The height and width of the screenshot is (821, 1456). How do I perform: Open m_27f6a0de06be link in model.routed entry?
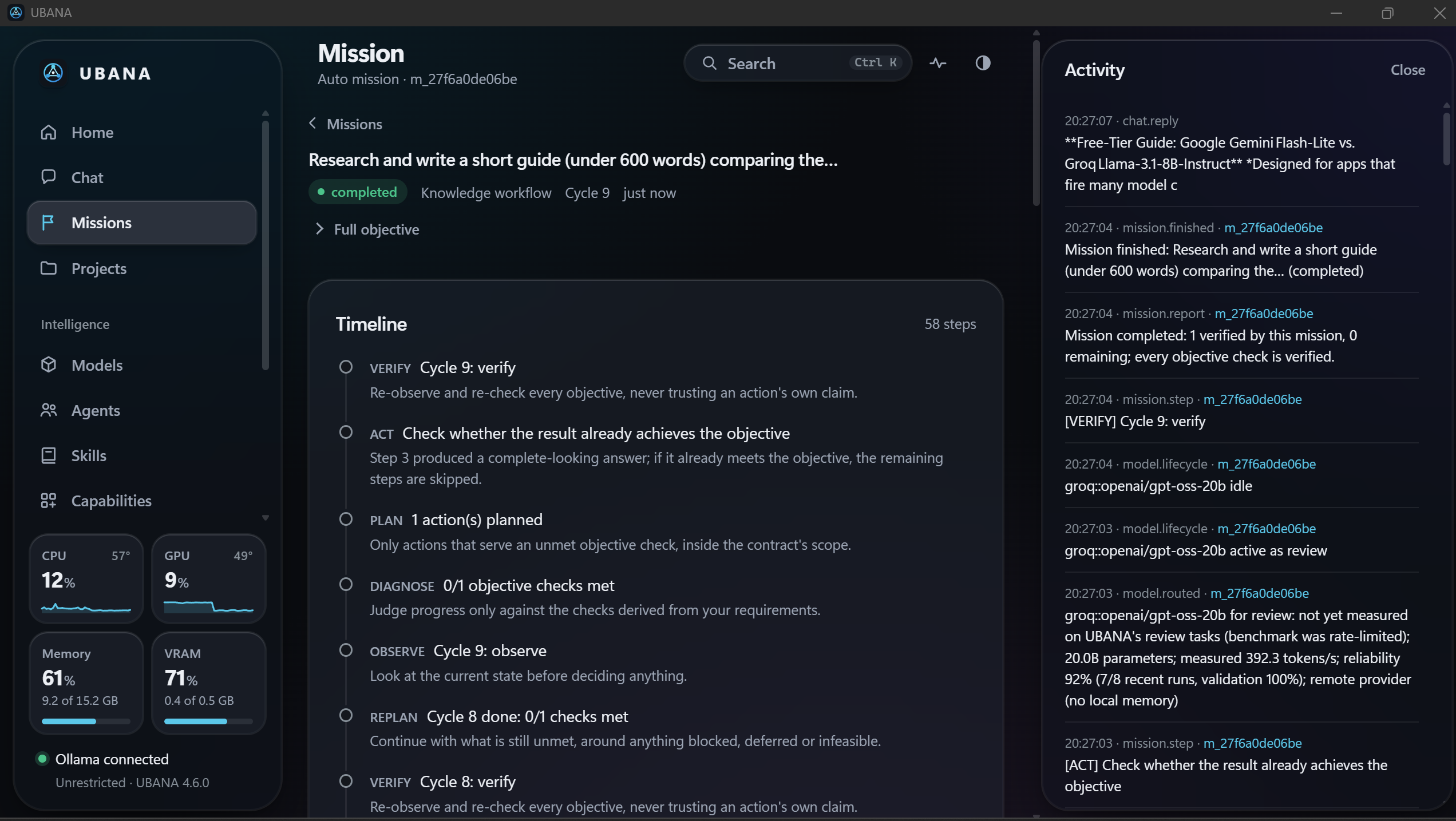1259,593
